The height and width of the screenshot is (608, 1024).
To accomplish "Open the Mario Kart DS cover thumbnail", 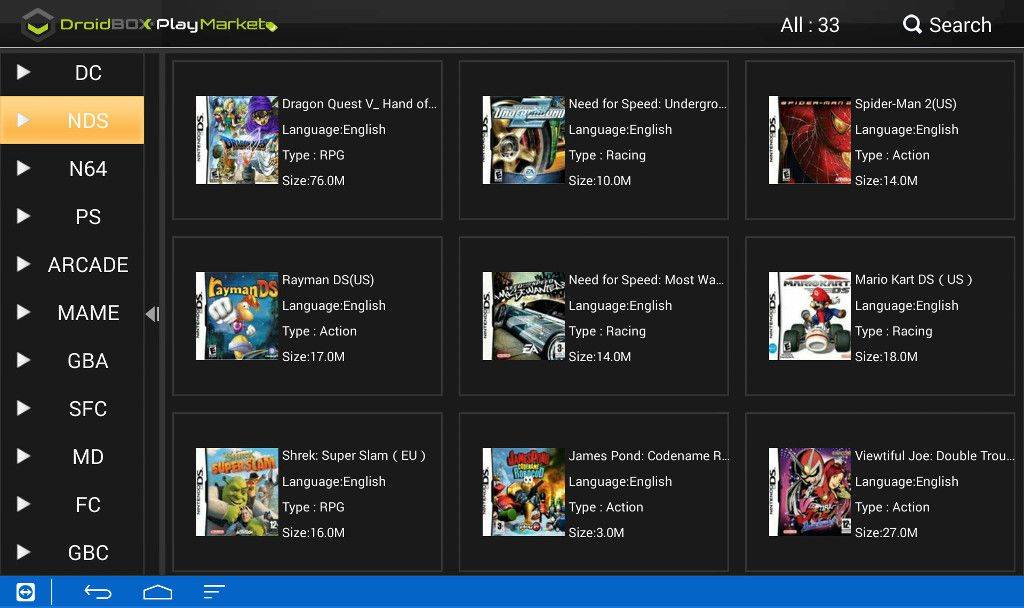I will click(810, 316).
